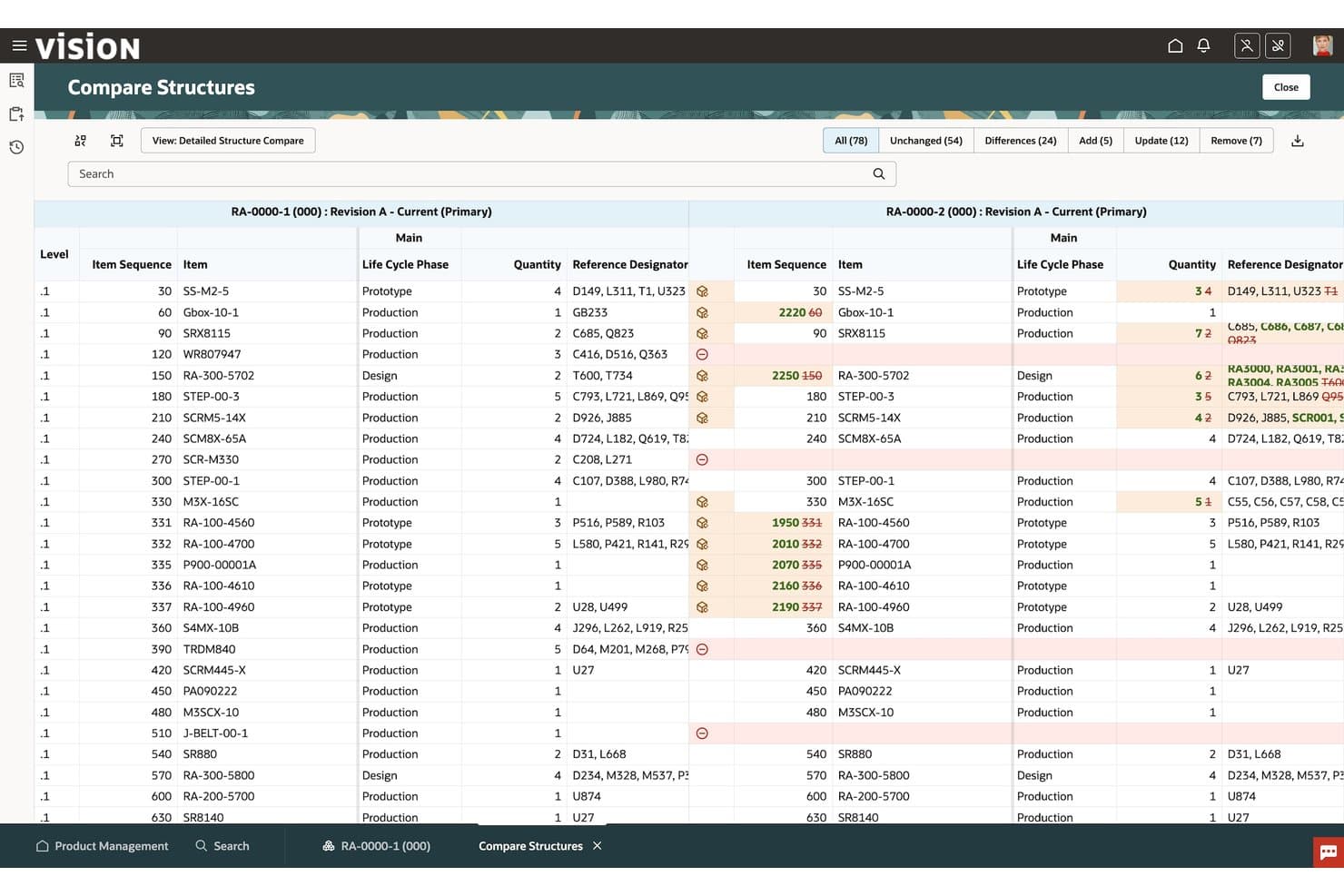Click remove icon in WR807947 row
1344x896 pixels.
[702, 355]
